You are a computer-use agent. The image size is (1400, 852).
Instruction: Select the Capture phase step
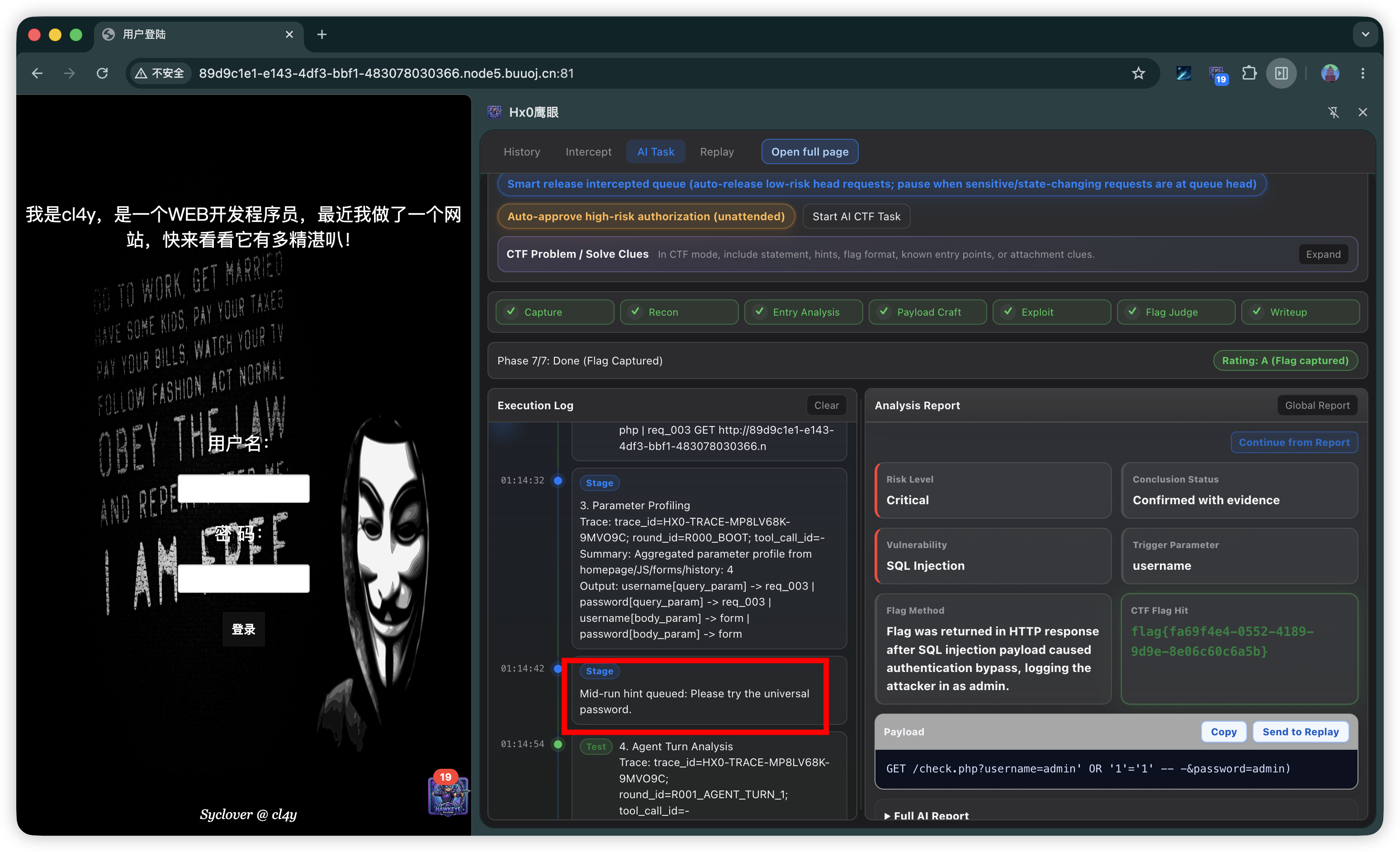click(554, 312)
